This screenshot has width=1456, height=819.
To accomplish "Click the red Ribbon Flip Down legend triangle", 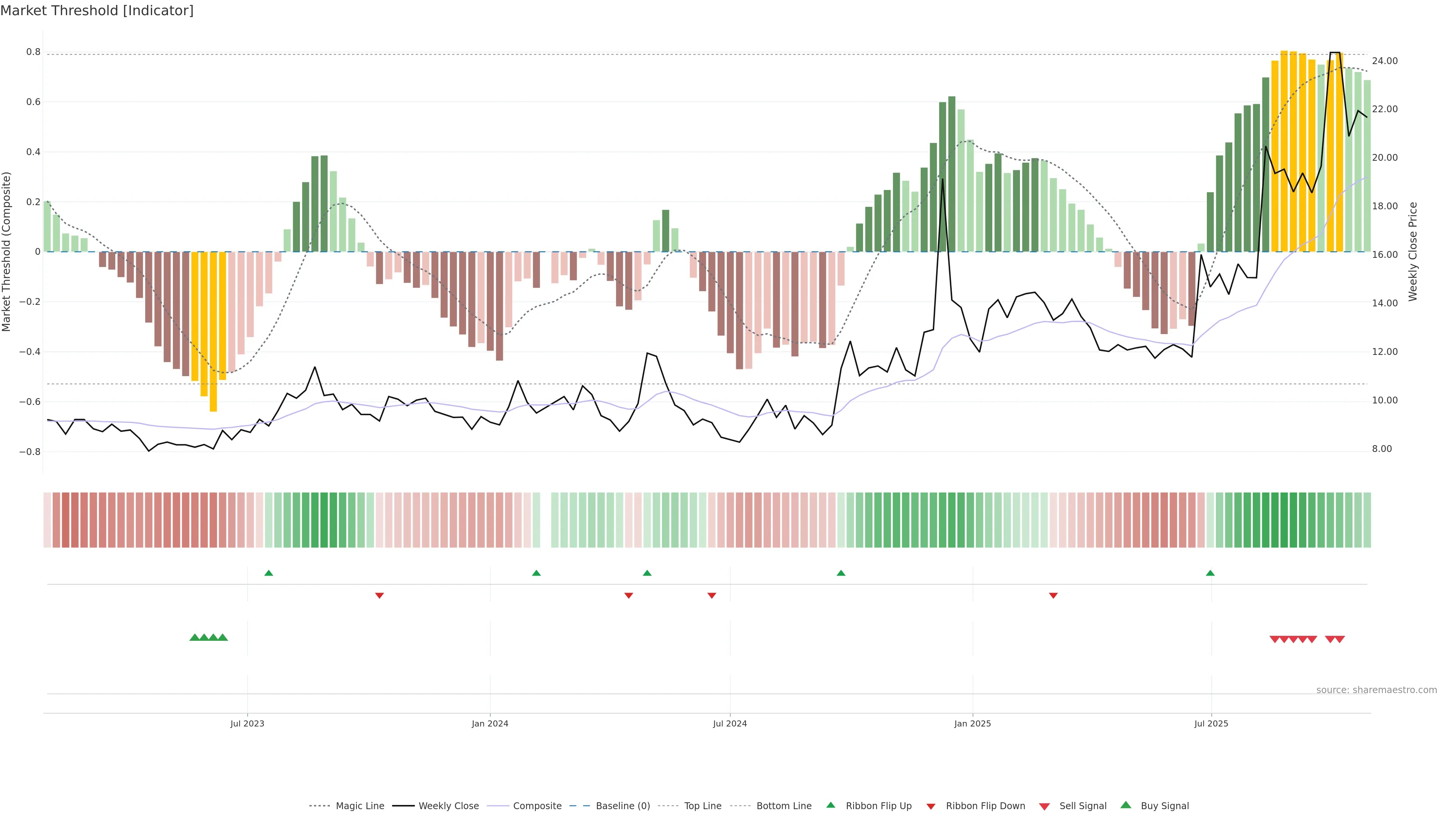I will click(x=931, y=806).
